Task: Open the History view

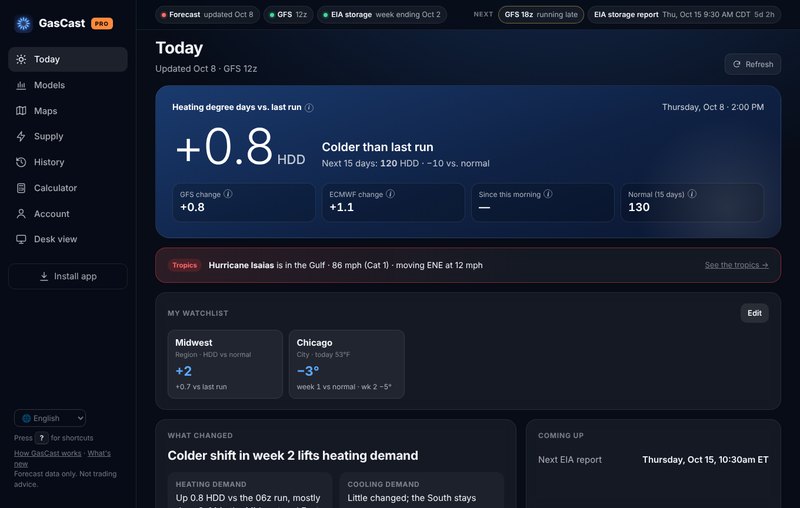Action: click(68, 162)
